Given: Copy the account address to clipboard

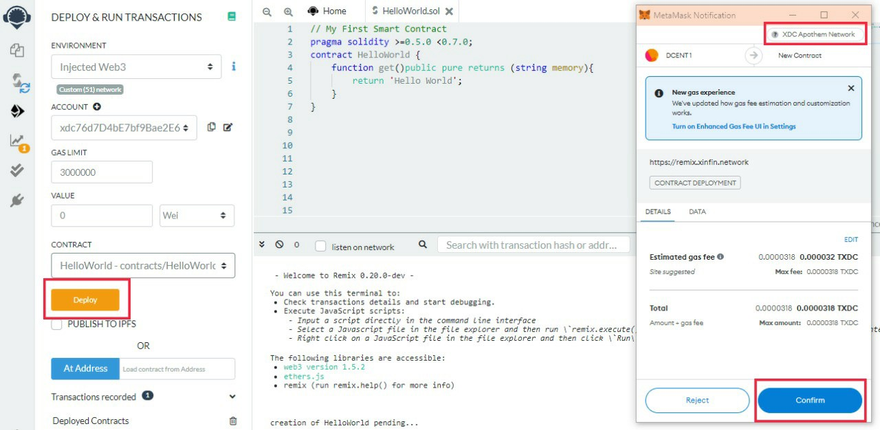Looking at the screenshot, I should pyautogui.click(x=211, y=127).
